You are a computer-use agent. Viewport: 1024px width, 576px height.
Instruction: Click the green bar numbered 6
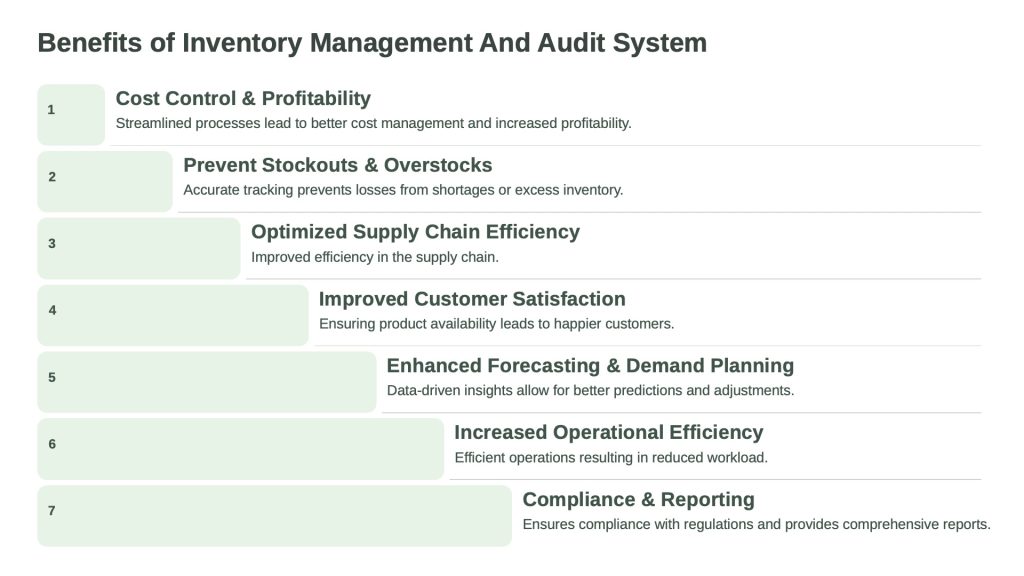point(240,449)
